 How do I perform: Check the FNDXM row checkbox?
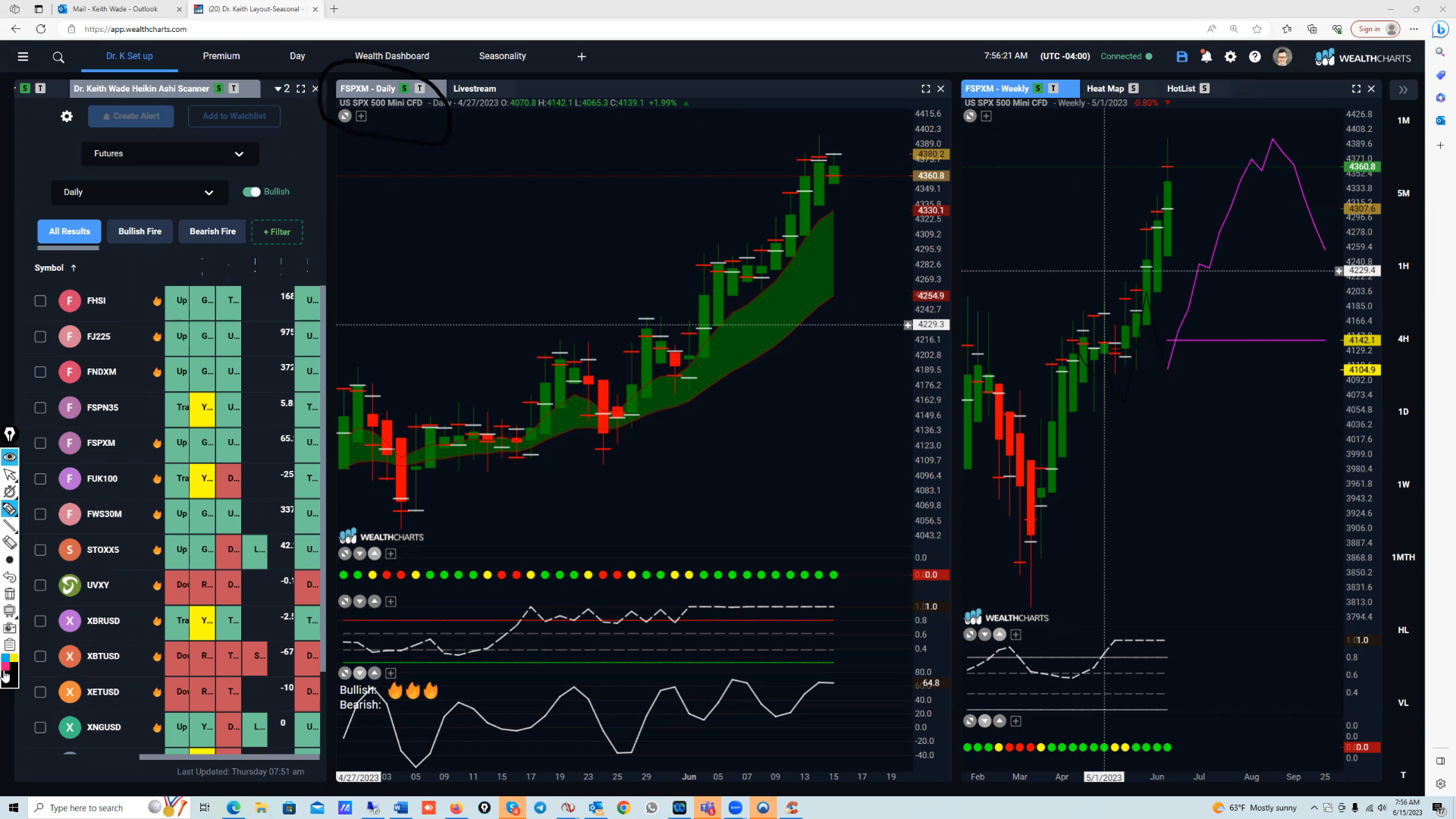pyautogui.click(x=40, y=372)
